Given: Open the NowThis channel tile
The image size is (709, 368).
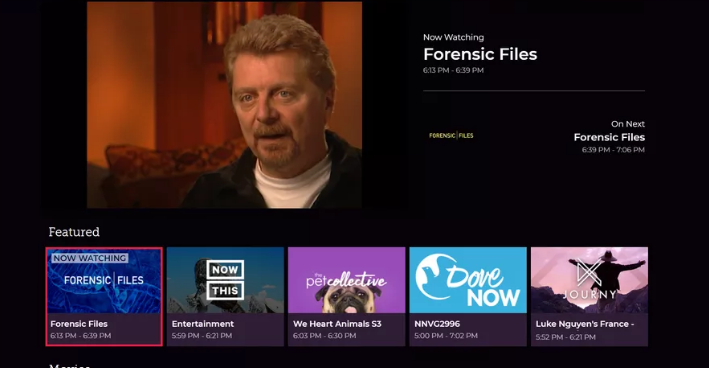Looking at the screenshot, I should (x=225, y=297).
